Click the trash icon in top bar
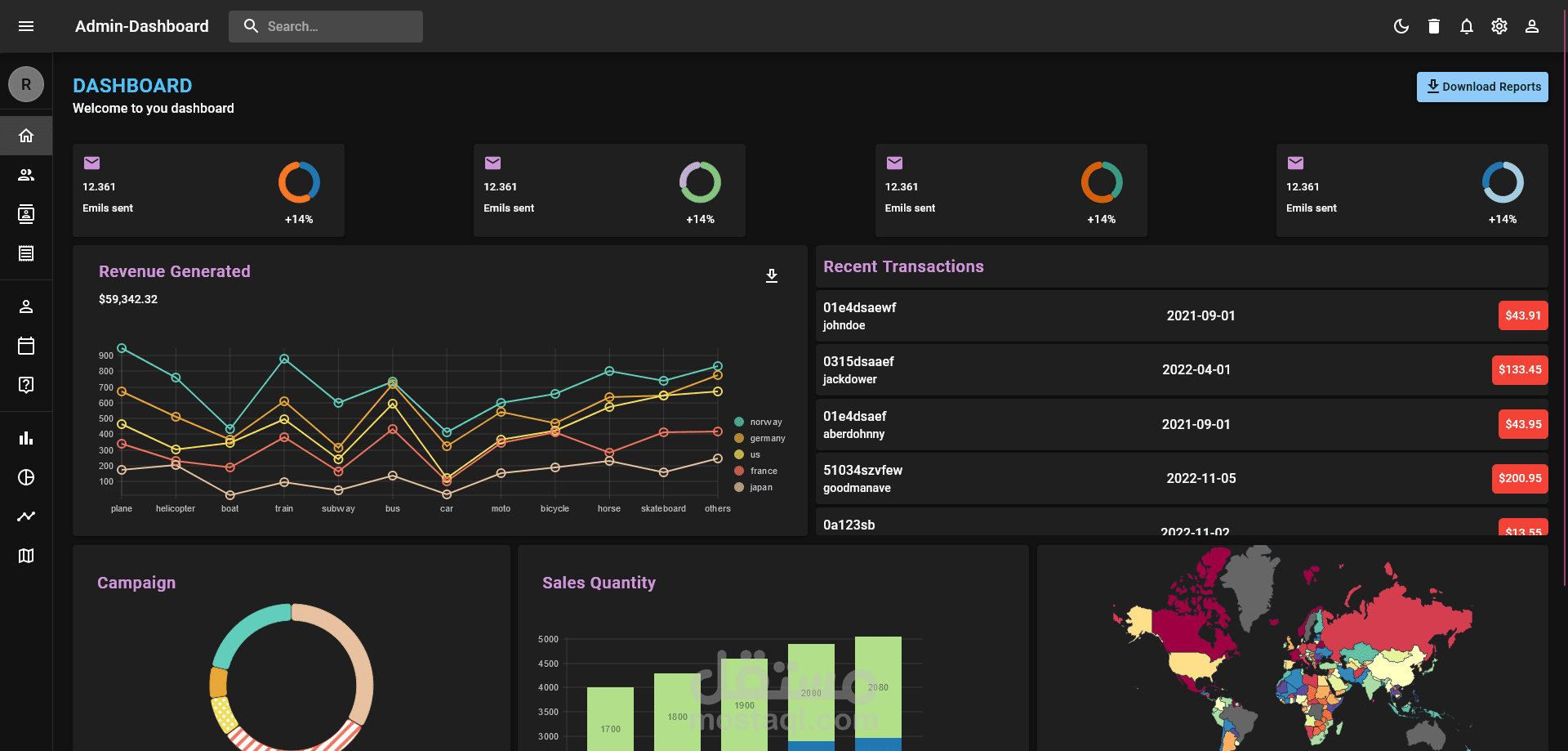 coord(1434,26)
